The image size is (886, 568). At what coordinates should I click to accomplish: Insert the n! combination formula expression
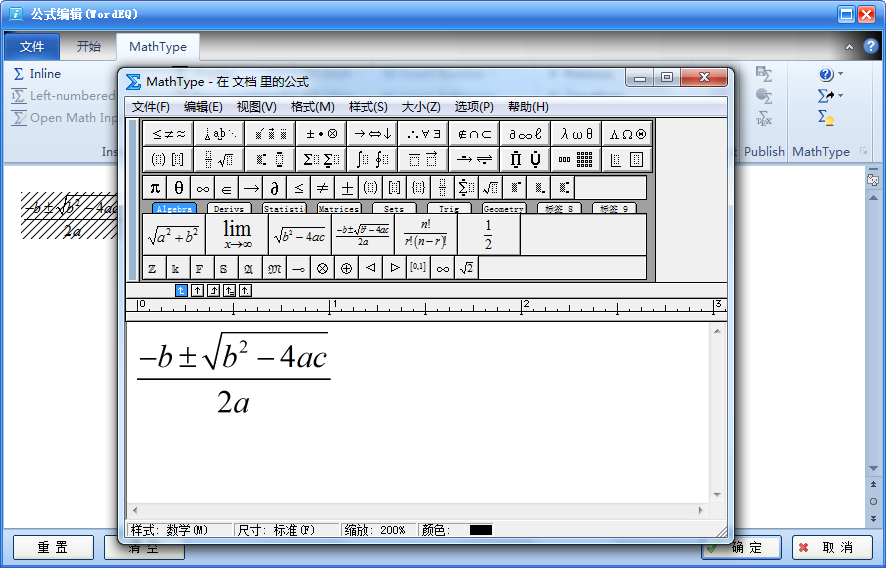426,235
